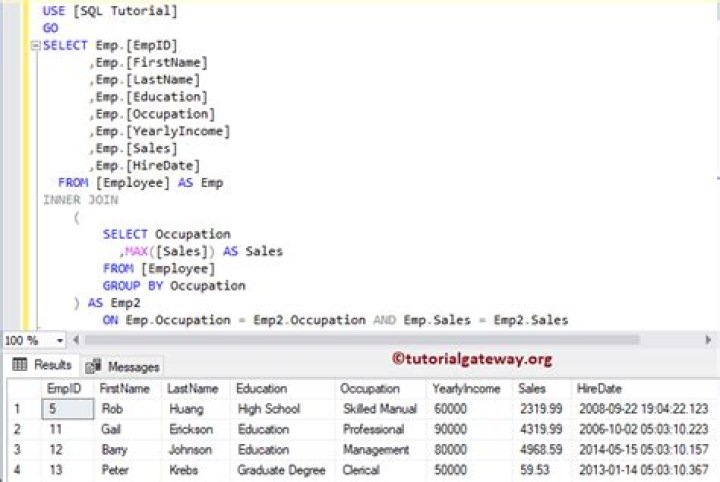The height and width of the screenshot is (482, 720).
Task: Click the Results grid icon
Action: 19,364
